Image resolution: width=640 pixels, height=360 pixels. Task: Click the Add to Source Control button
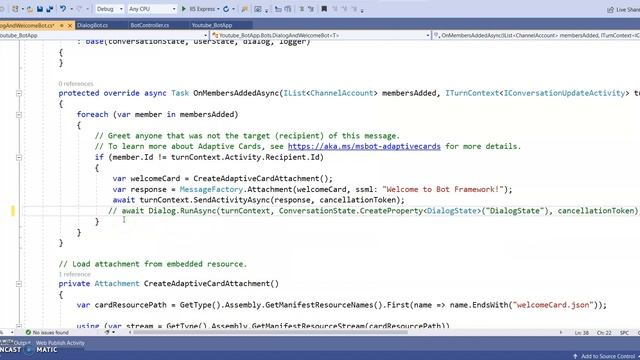pyautogui.click(x=604, y=356)
